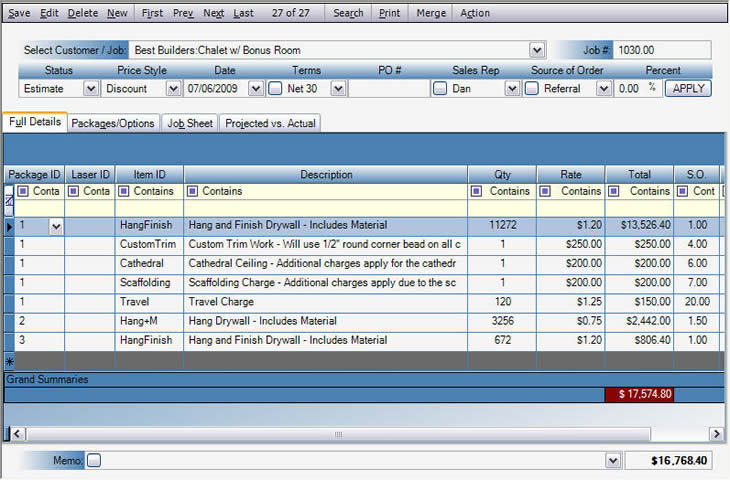
Task: Click the PO # input field
Action: pos(389,89)
